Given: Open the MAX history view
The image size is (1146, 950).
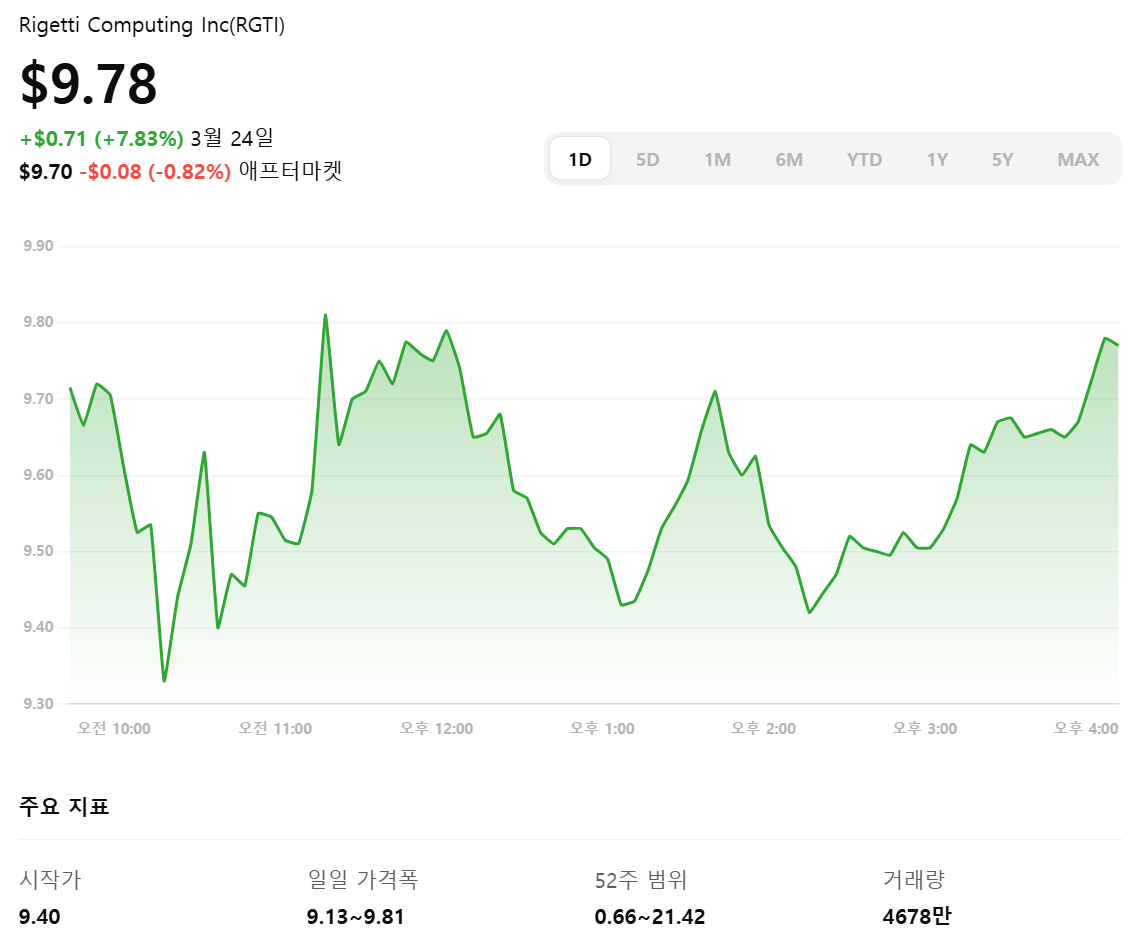Looking at the screenshot, I should (x=1078, y=158).
